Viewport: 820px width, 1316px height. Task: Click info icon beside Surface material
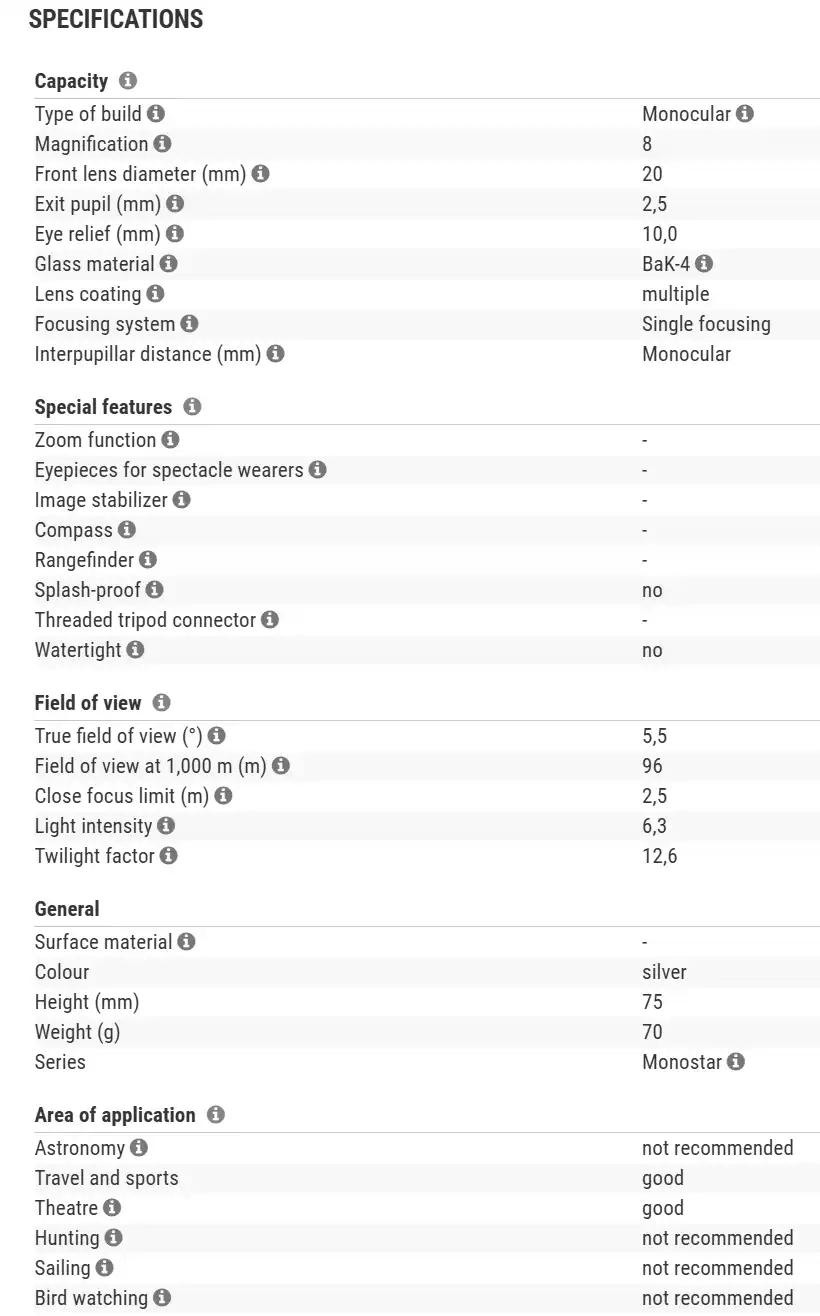[x=186, y=941]
